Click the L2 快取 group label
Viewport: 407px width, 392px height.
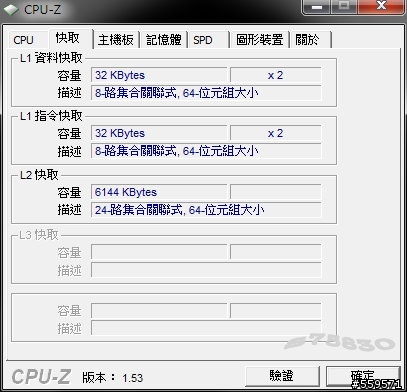point(39,175)
